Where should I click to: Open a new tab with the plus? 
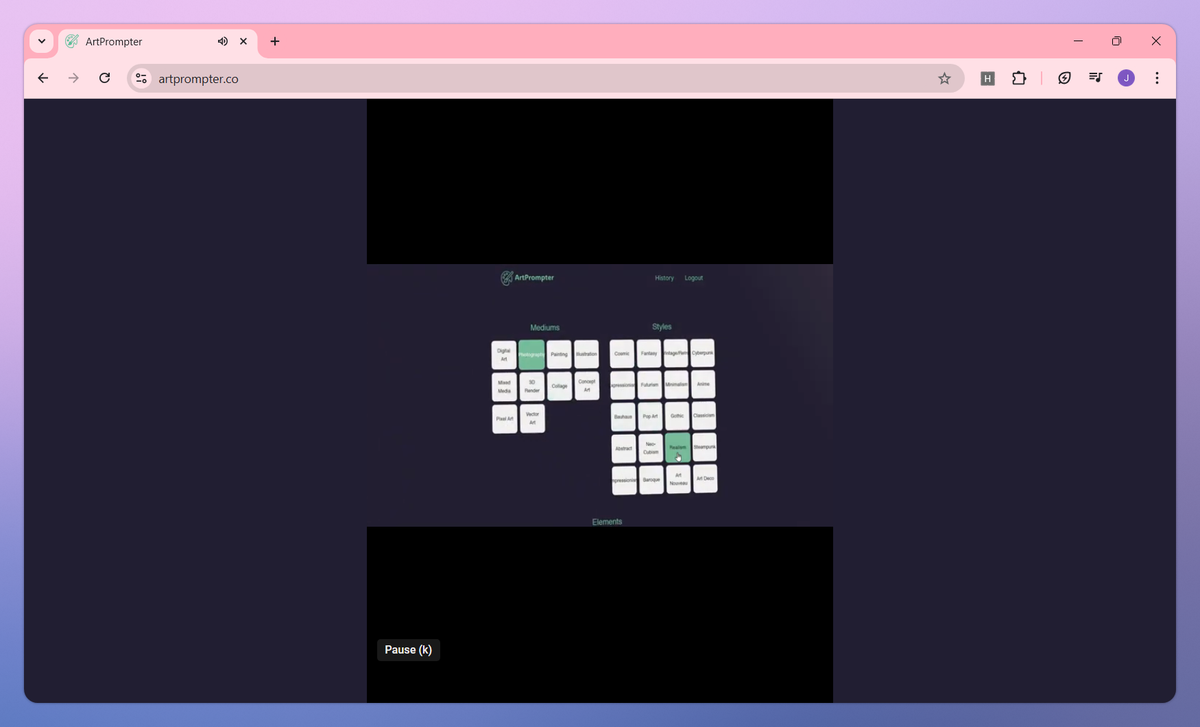pos(274,41)
